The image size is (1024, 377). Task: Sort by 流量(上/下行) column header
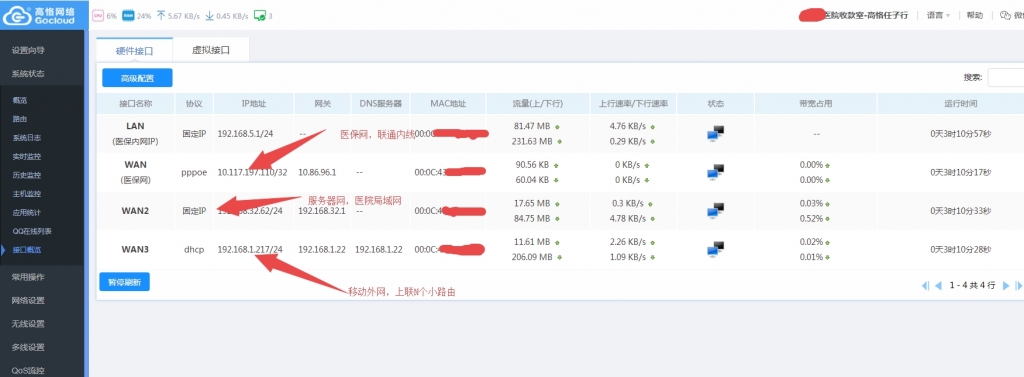pos(538,104)
